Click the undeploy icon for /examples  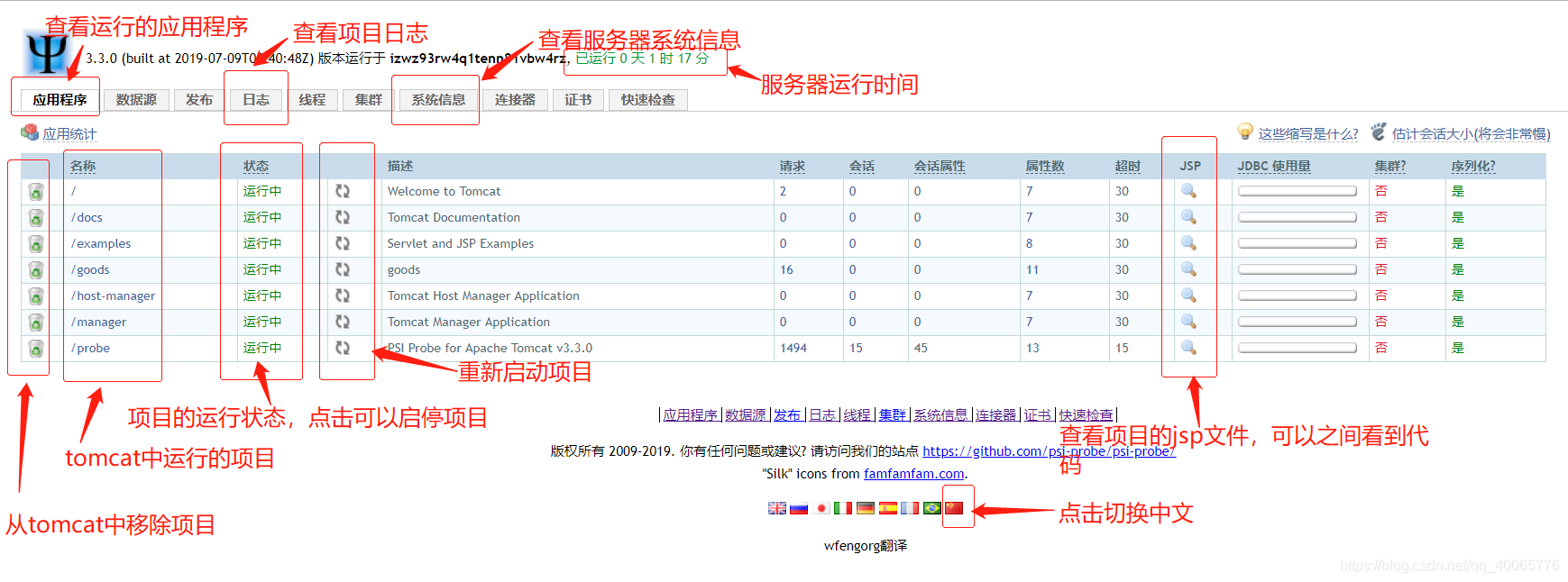click(35, 244)
